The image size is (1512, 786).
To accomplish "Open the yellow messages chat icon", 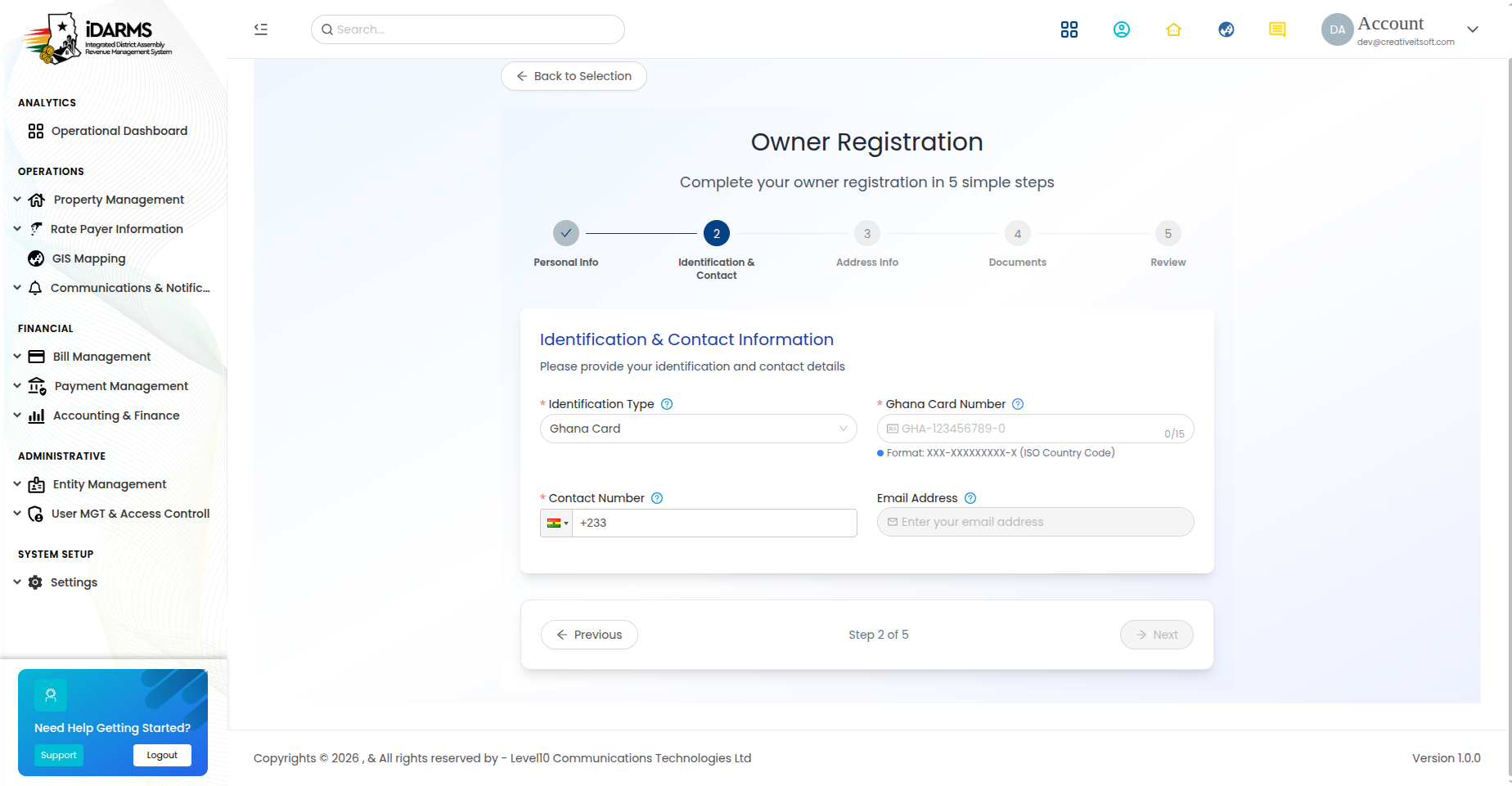I will click(1277, 29).
